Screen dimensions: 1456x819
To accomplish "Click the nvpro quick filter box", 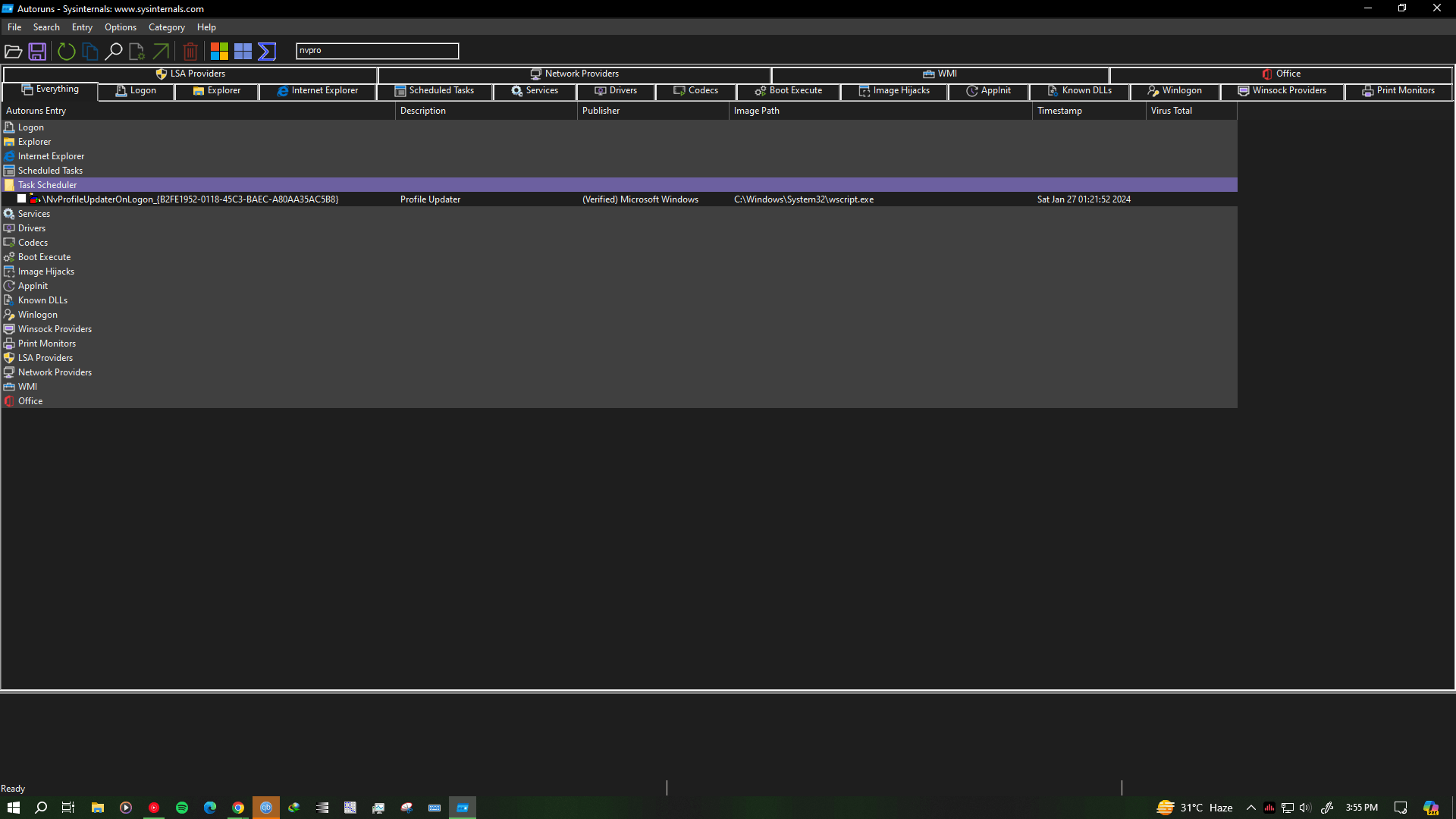I will pyautogui.click(x=377, y=51).
